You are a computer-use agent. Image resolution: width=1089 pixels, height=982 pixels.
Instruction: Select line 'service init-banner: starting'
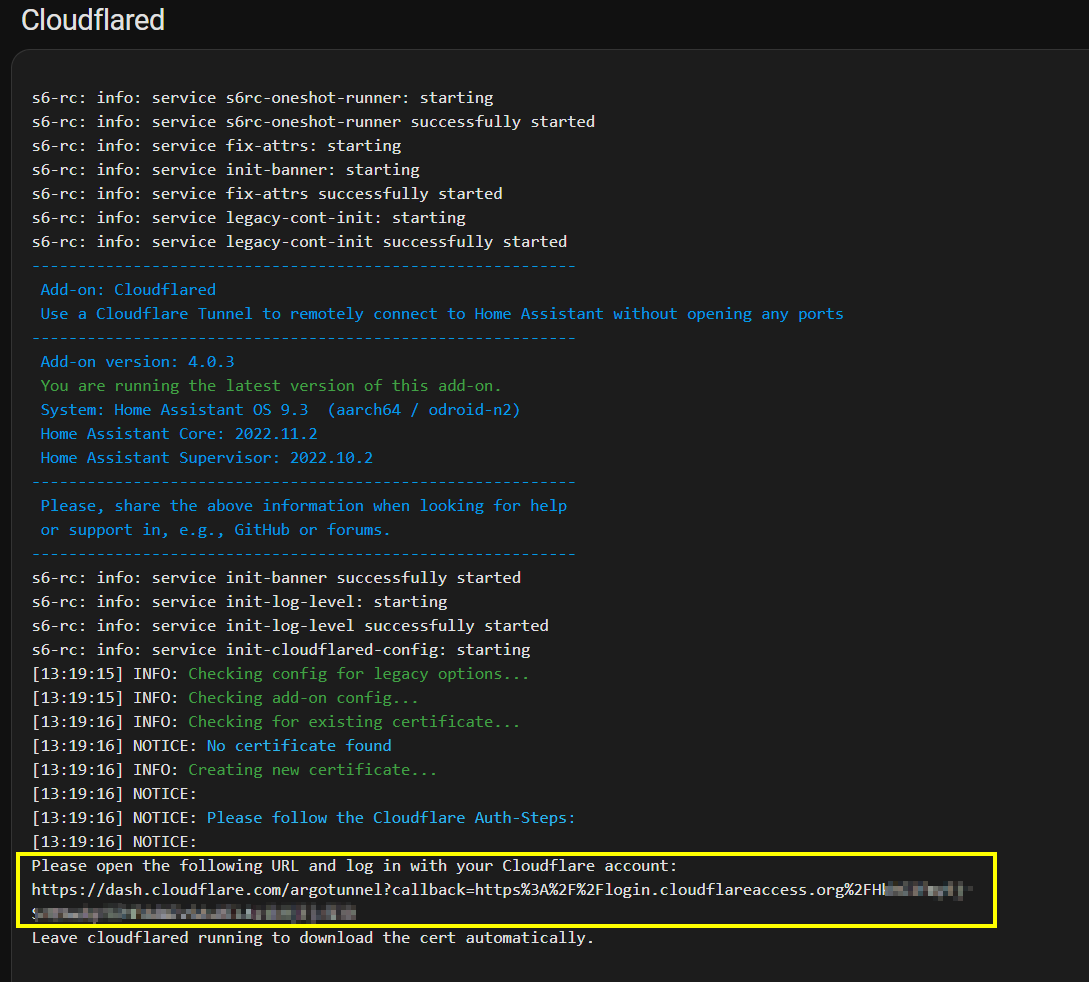[x=226, y=170]
